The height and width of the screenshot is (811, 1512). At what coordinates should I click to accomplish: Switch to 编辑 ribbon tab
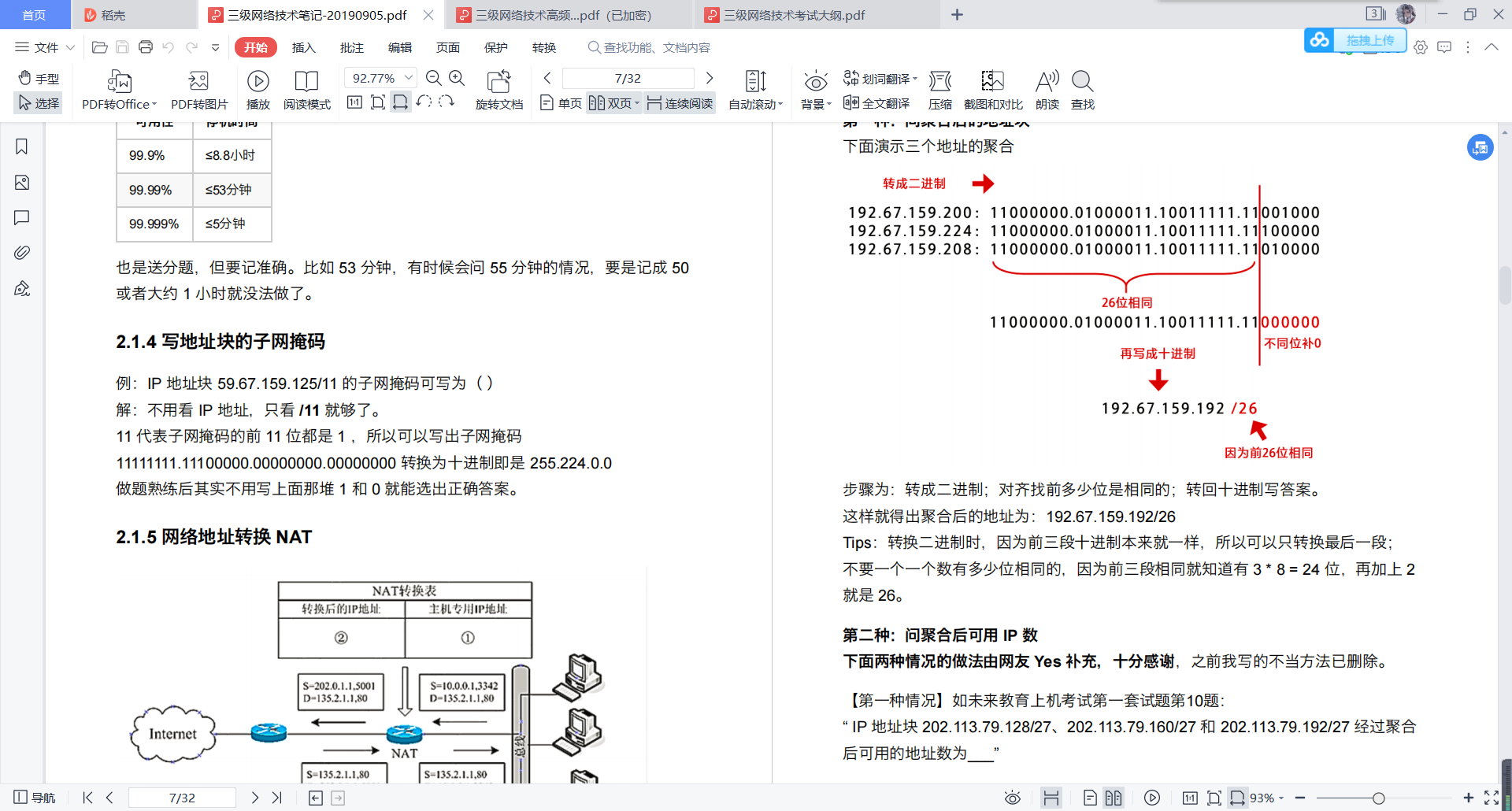pos(400,47)
